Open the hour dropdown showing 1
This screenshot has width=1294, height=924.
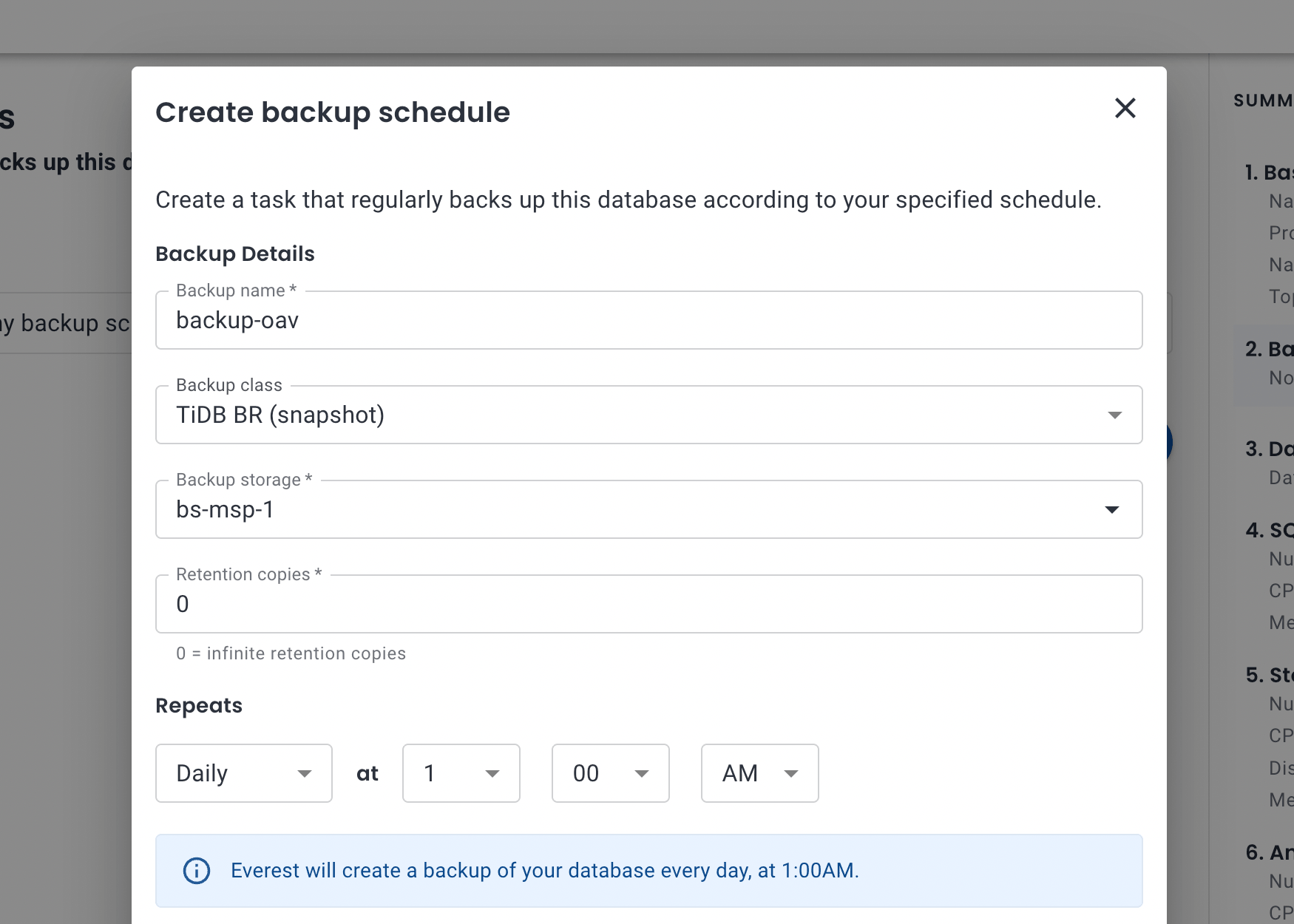461,773
